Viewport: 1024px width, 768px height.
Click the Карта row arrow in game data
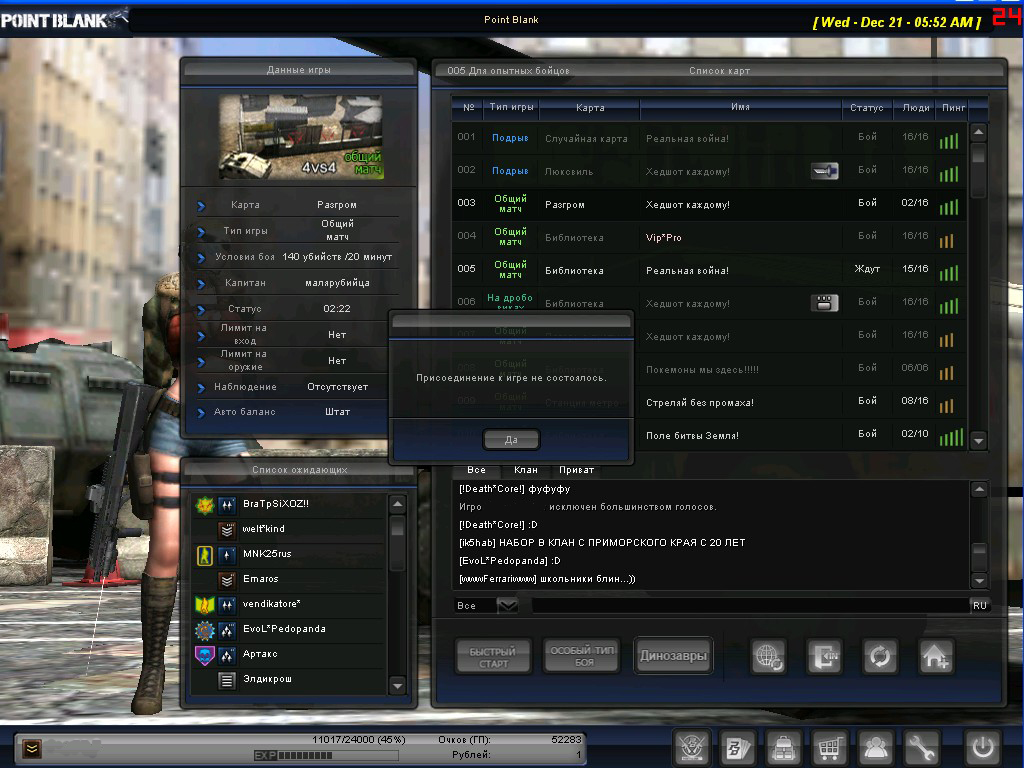tap(201, 206)
